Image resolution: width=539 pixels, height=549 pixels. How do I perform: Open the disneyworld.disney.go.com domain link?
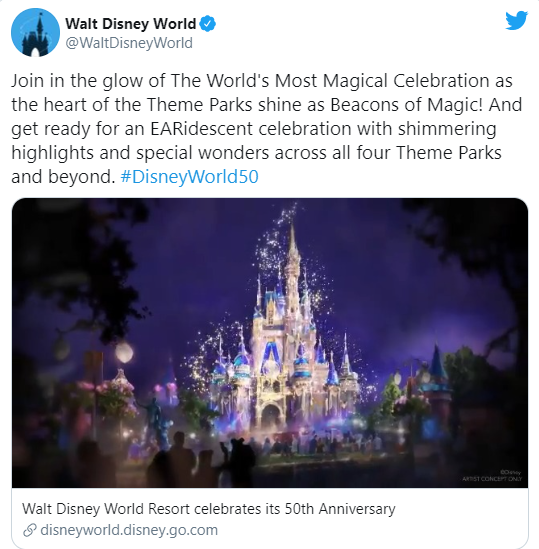pos(129,530)
